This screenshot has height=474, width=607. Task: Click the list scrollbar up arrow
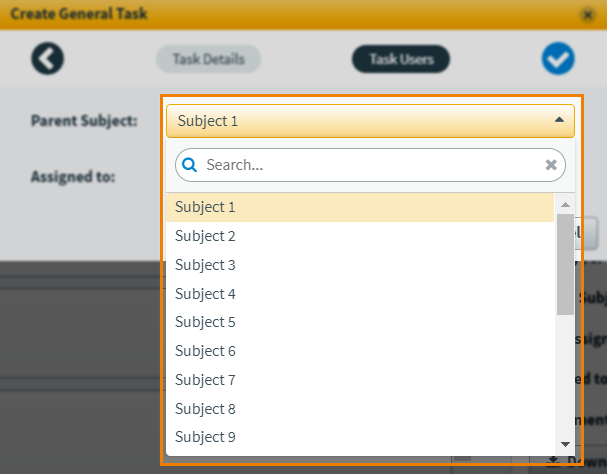click(565, 204)
